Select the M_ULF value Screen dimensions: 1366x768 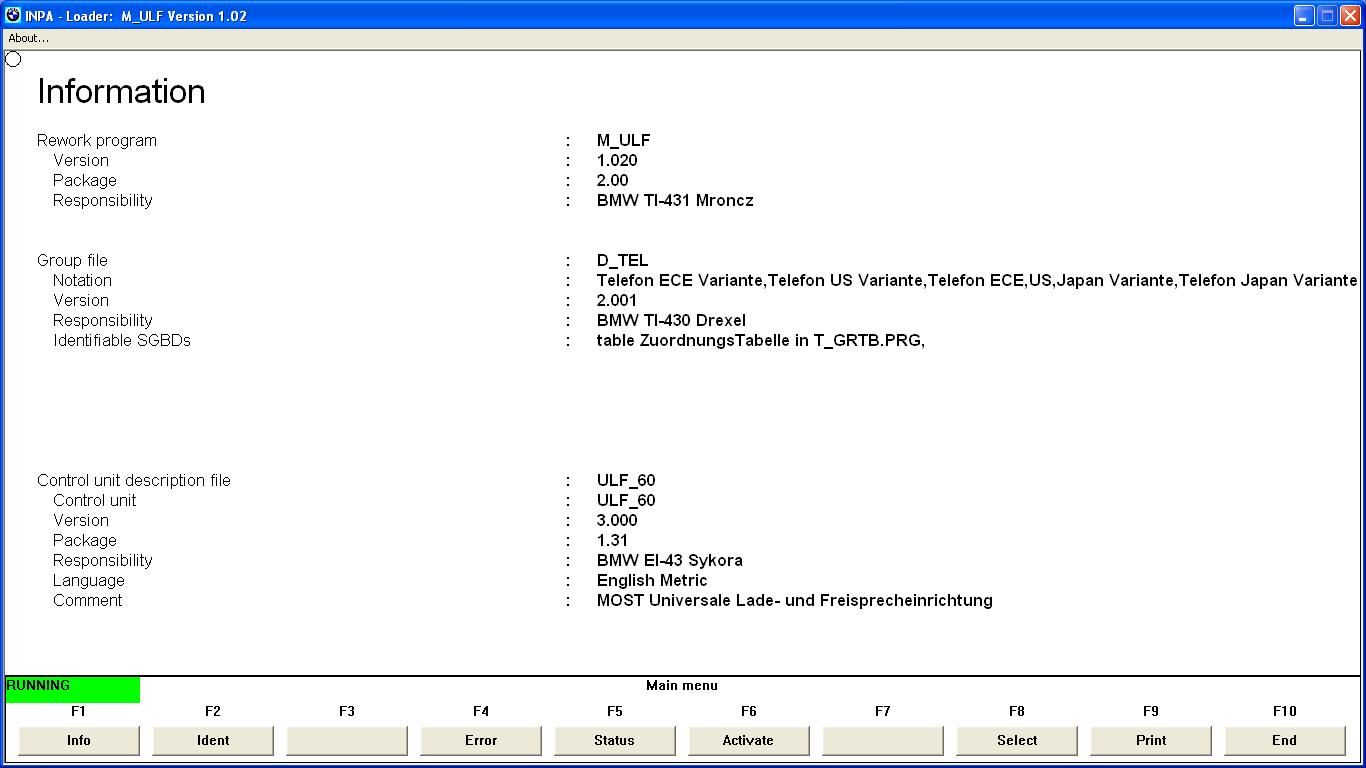pos(624,141)
